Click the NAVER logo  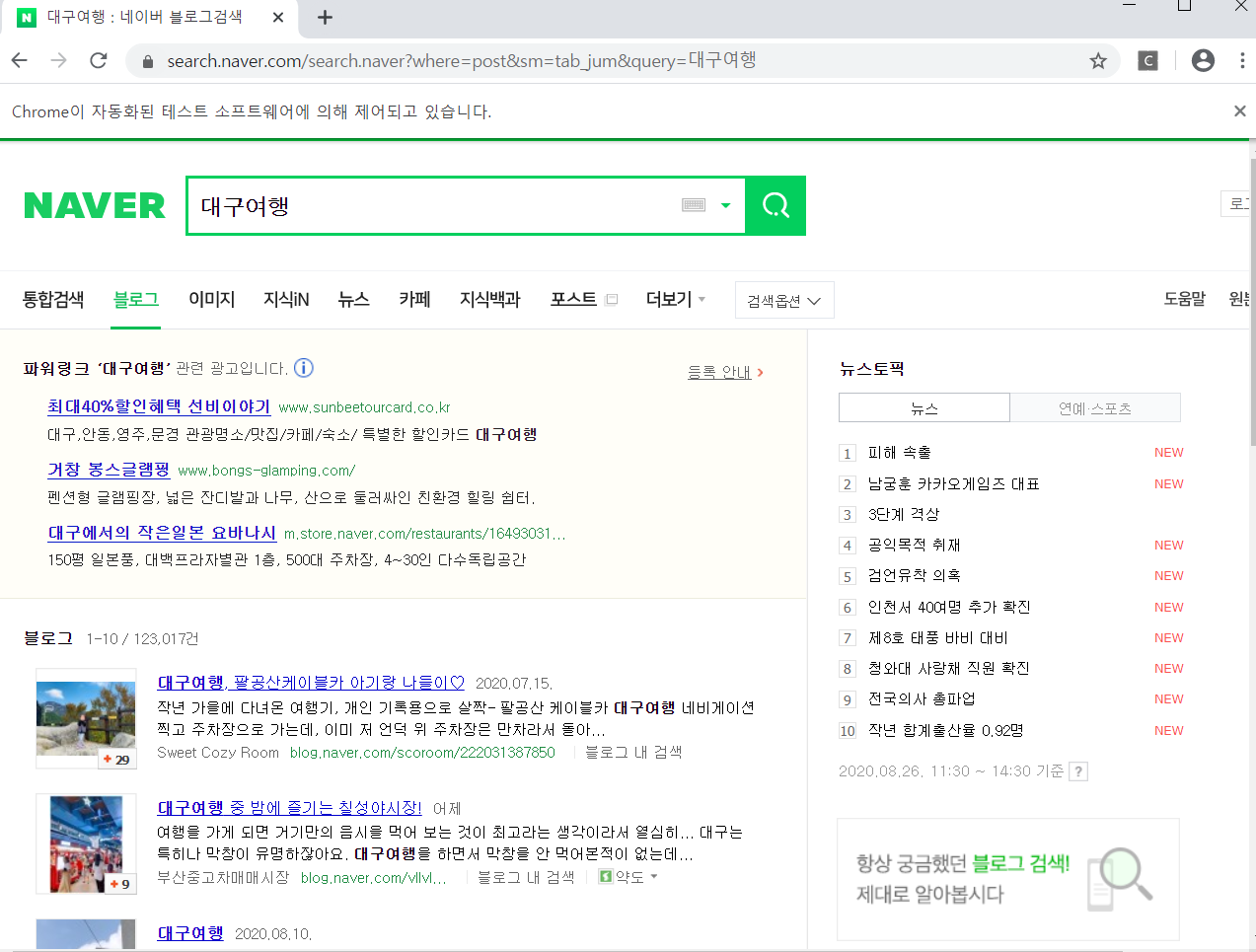[95, 206]
